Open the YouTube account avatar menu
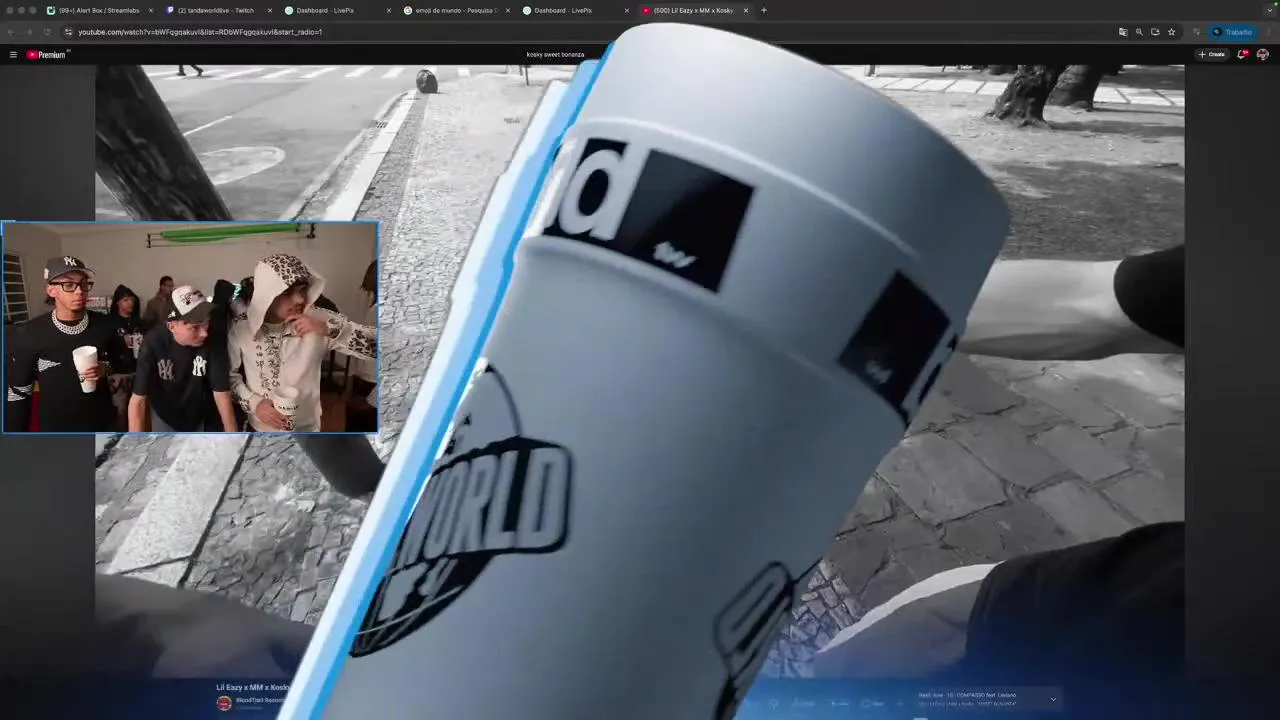The width and height of the screenshot is (1280, 720). 1263,54
